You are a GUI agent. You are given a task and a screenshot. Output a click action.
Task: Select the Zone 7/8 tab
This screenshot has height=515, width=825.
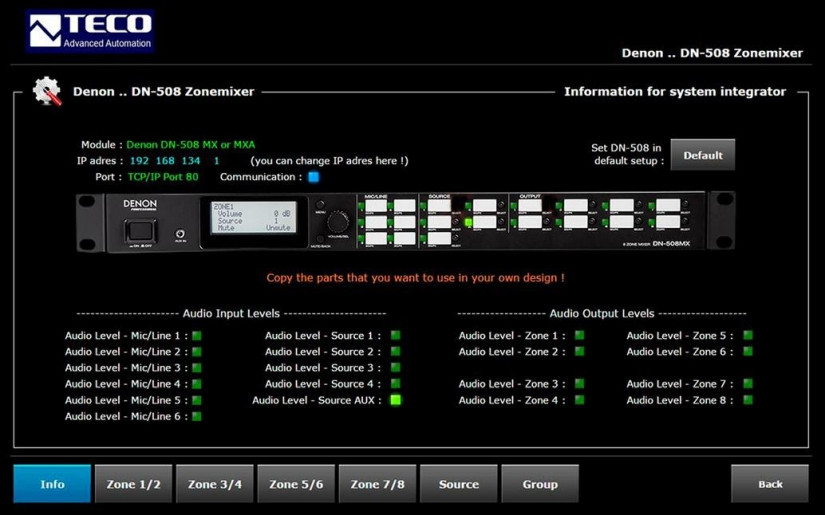[x=378, y=484]
